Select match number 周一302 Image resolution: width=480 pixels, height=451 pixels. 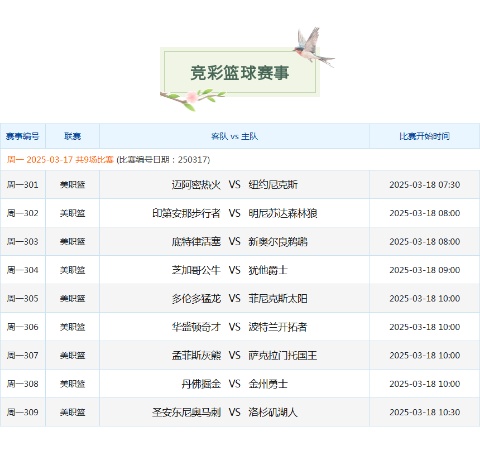pyautogui.click(x=23, y=213)
